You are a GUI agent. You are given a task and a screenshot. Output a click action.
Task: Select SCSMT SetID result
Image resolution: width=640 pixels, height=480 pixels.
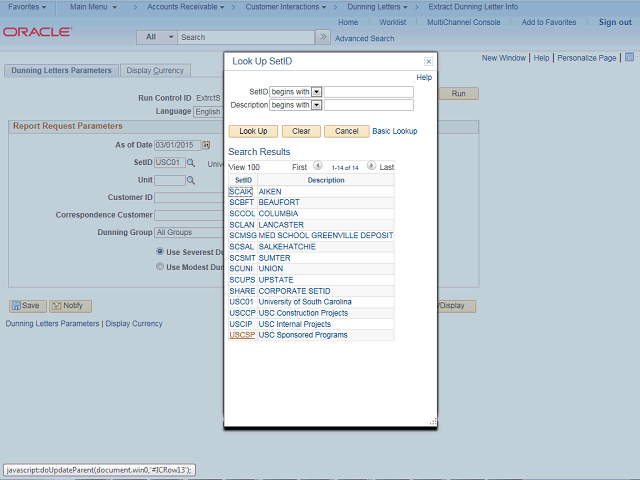242,258
